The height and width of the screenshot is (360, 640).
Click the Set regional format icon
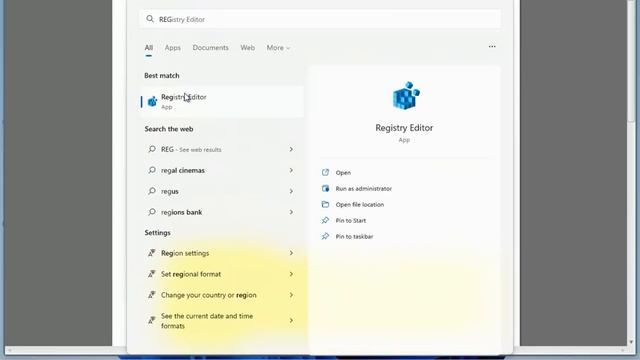151,274
